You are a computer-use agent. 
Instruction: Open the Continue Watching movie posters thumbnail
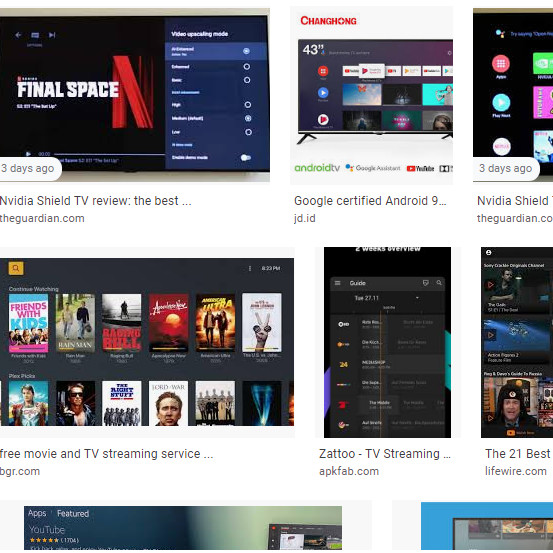pos(147,342)
